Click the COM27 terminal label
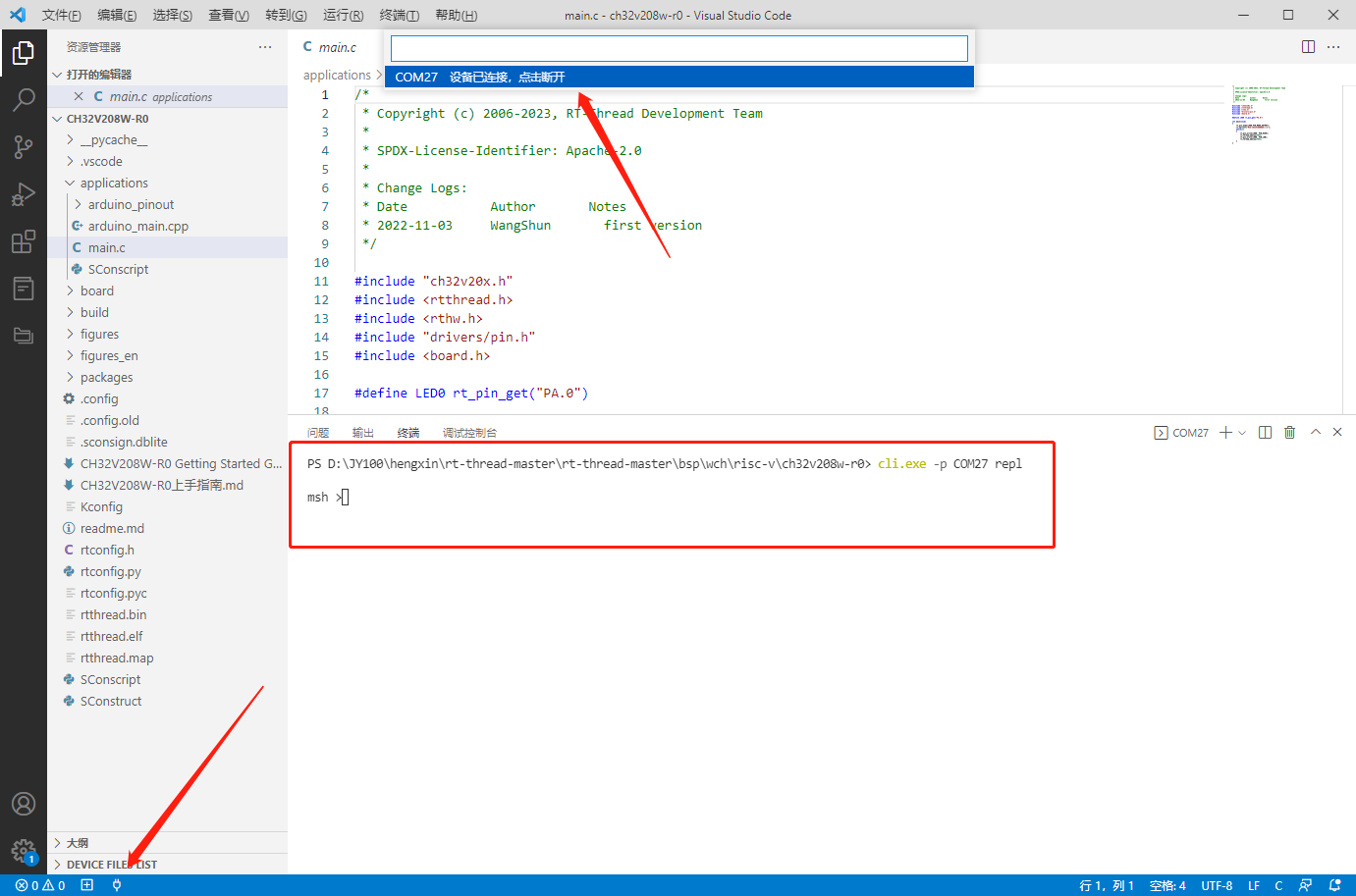The width and height of the screenshot is (1356, 896). 1181,433
